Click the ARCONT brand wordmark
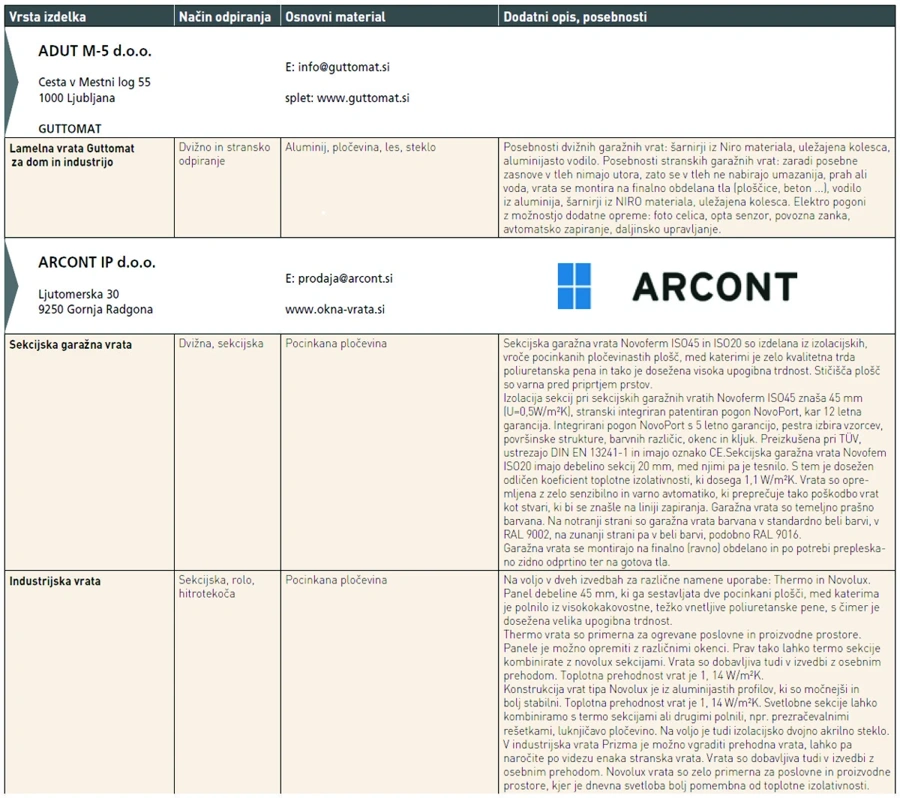This screenshot has height=798, width=900. click(715, 287)
